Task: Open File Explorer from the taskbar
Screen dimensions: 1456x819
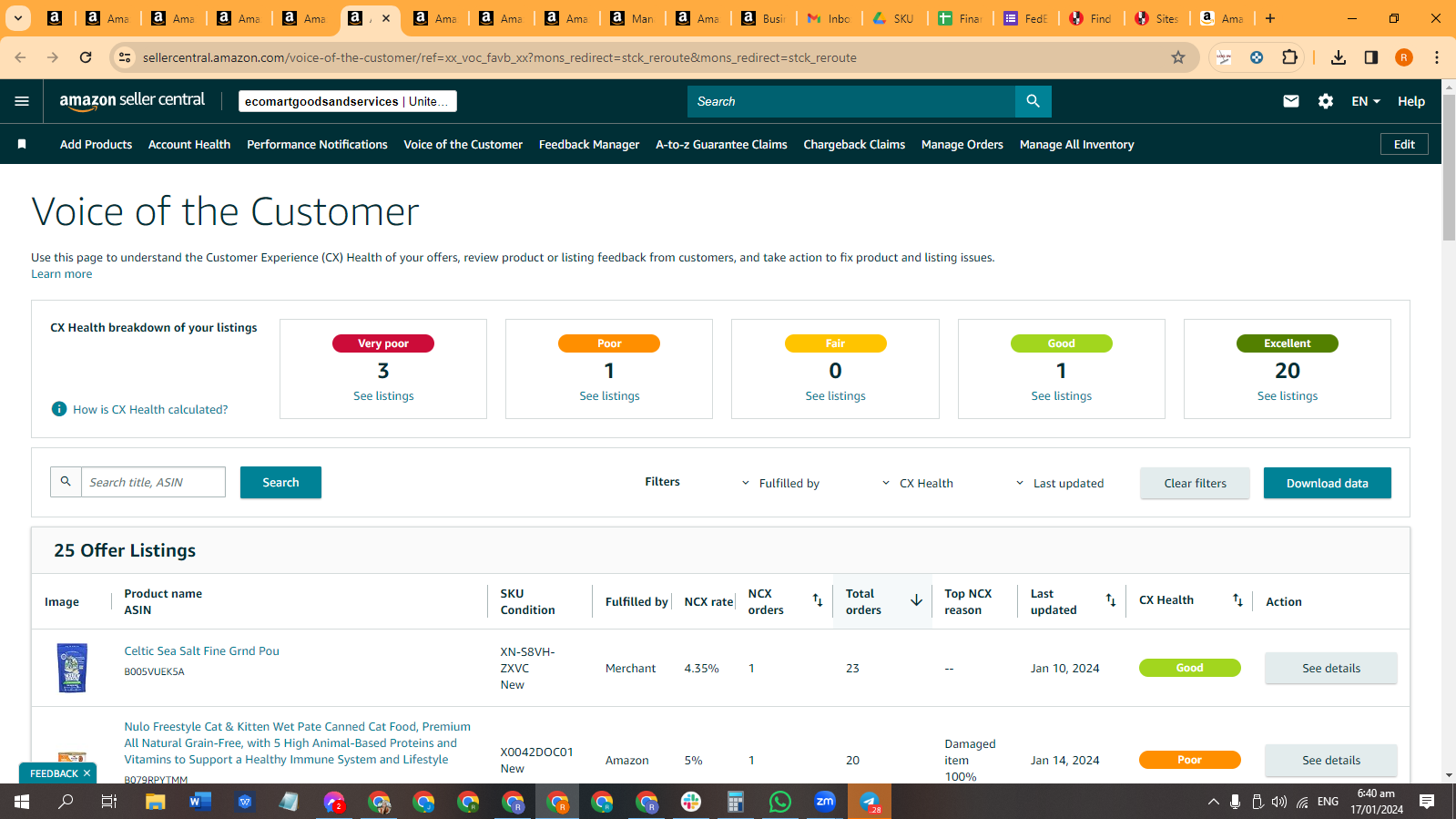Action: point(156,802)
